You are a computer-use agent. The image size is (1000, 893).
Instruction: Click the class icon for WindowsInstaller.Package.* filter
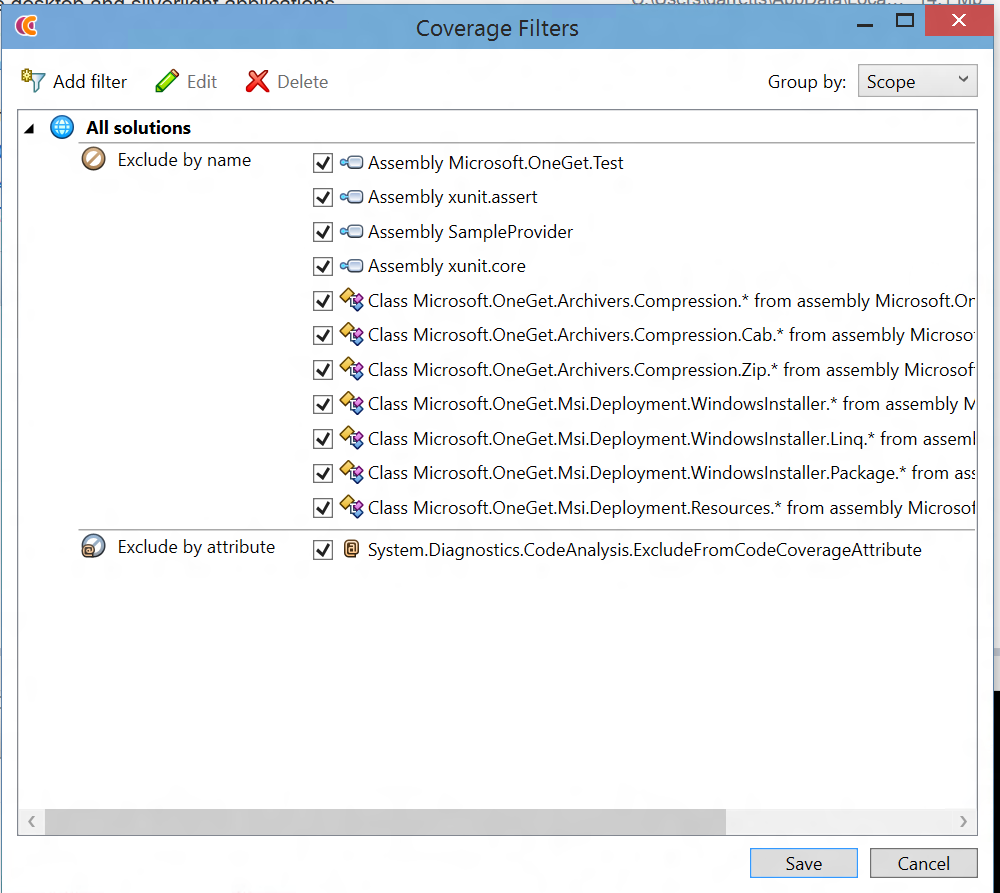click(351, 471)
